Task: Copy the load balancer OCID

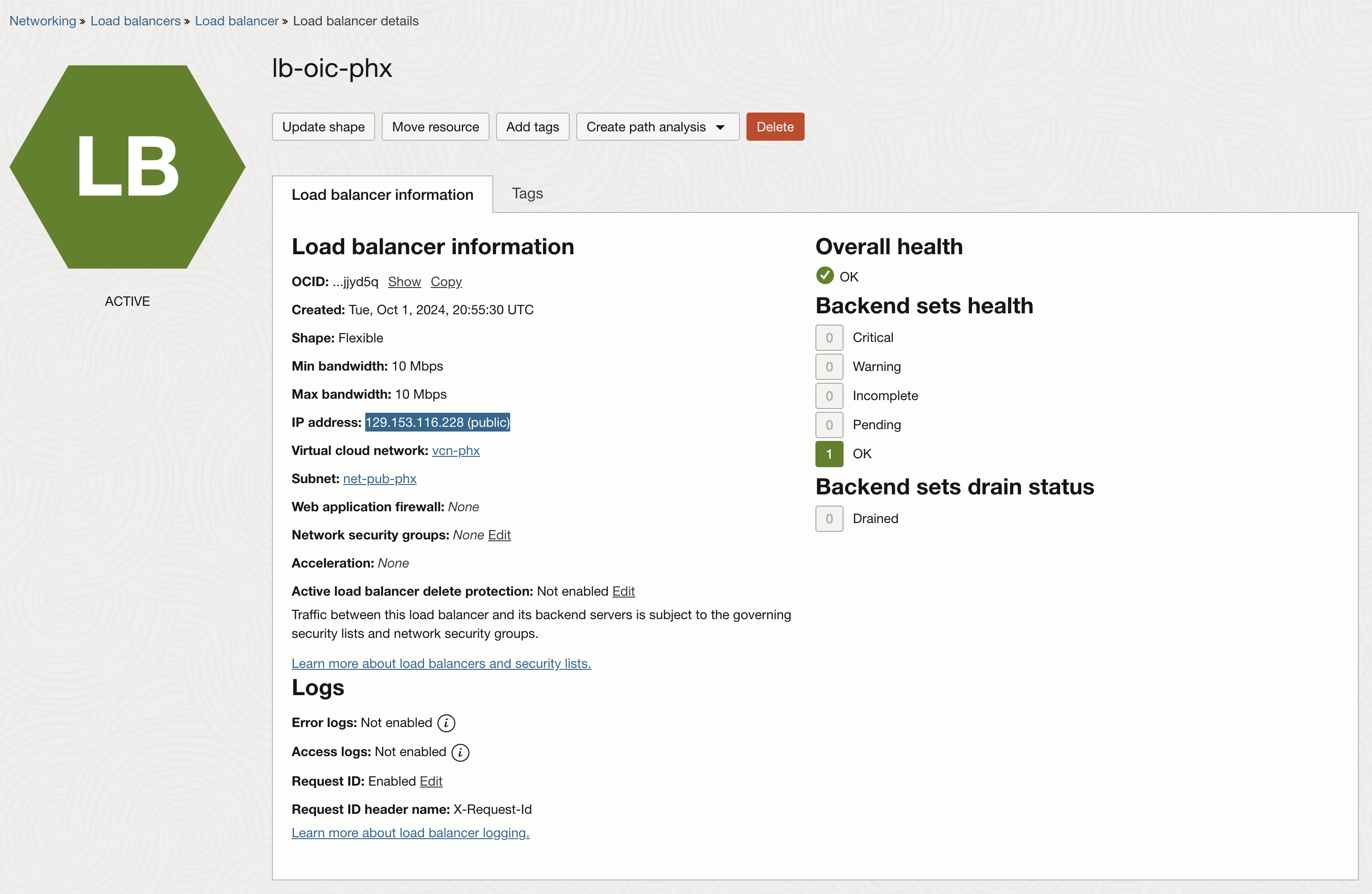Action: tap(445, 281)
